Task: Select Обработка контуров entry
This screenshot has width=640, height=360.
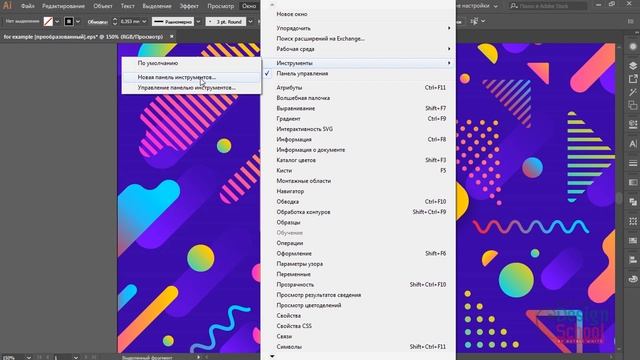Action: tap(358, 212)
